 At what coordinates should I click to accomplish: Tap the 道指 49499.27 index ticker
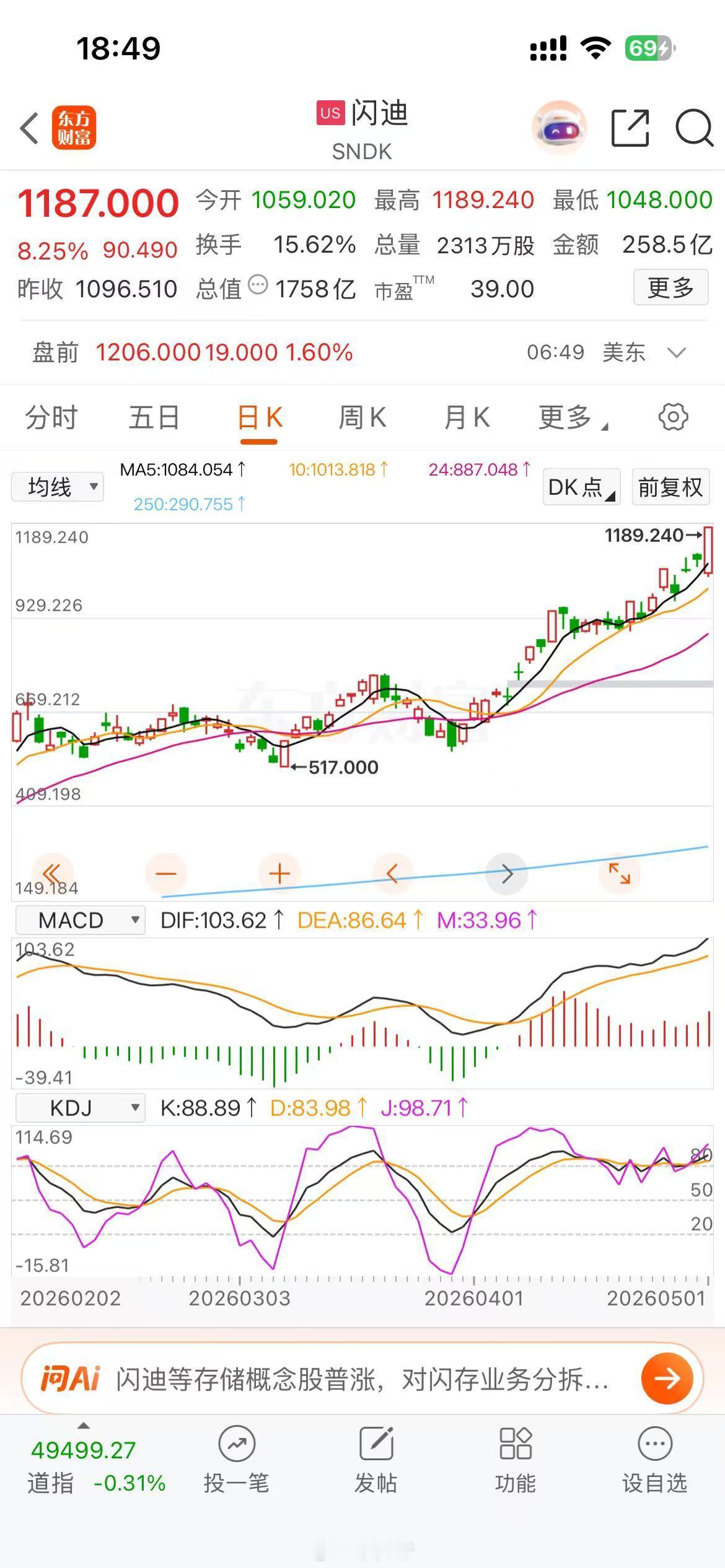[x=97, y=1466]
